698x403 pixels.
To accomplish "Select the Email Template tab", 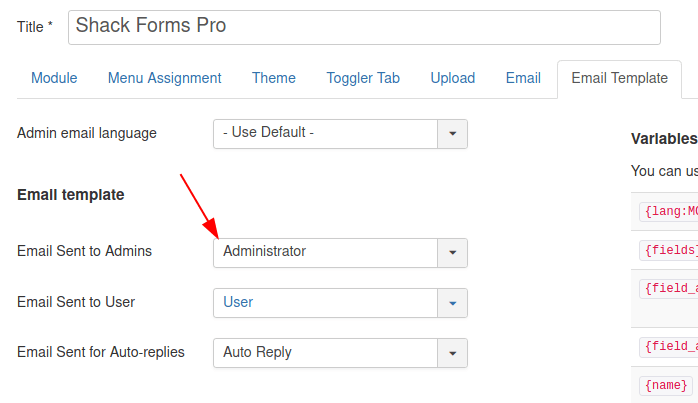I will point(619,78).
